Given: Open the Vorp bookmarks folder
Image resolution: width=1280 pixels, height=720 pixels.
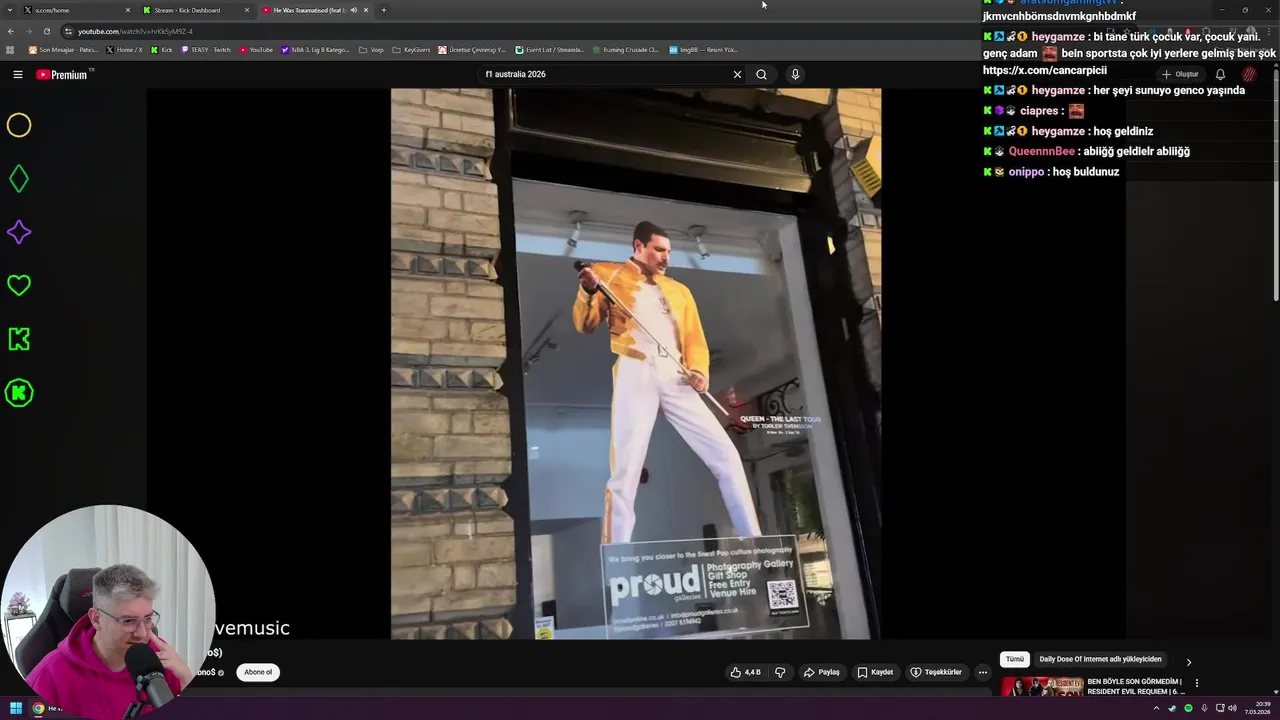Looking at the screenshot, I should (371, 49).
